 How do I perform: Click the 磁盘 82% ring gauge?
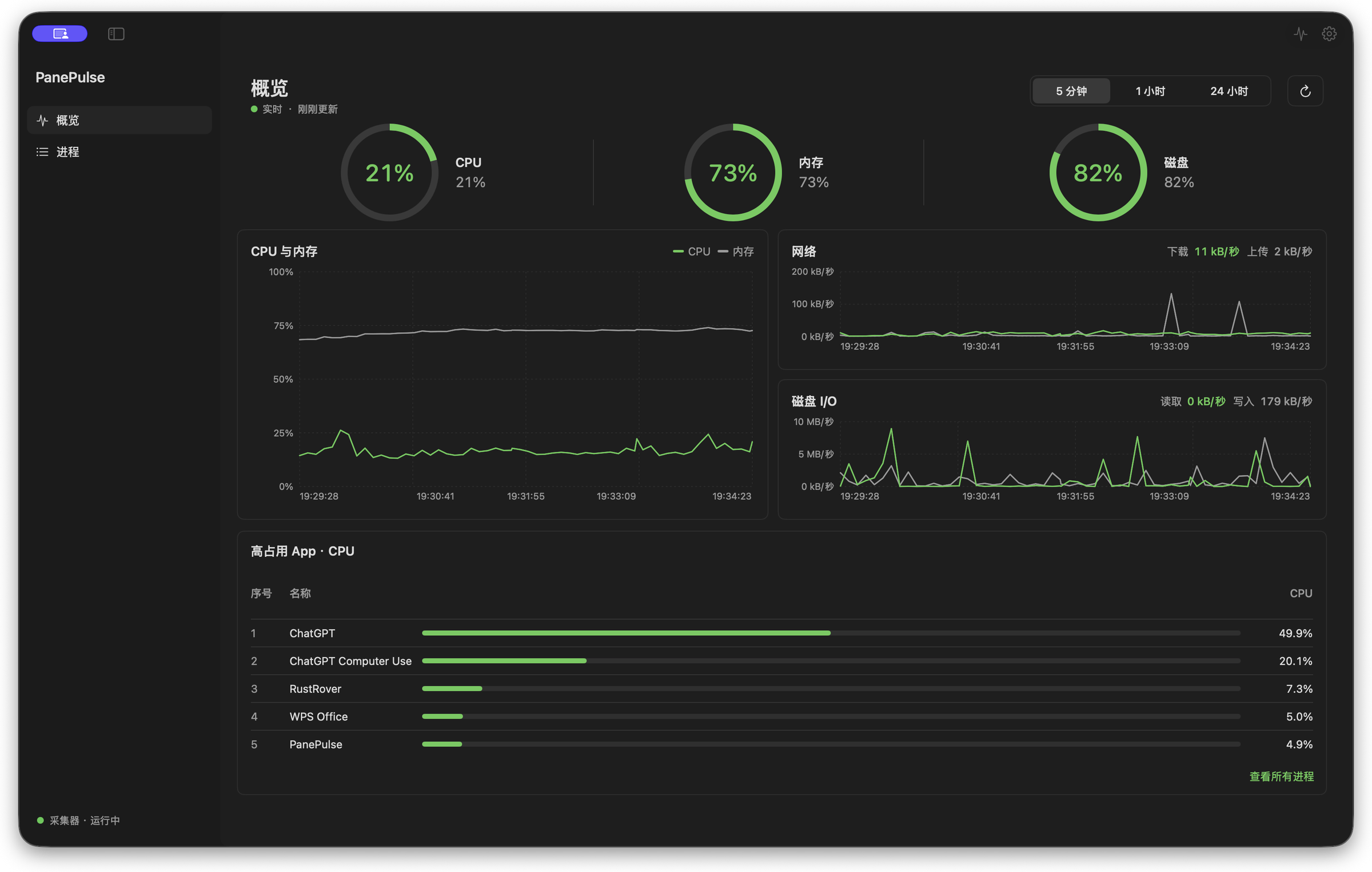tap(1098, 172)
